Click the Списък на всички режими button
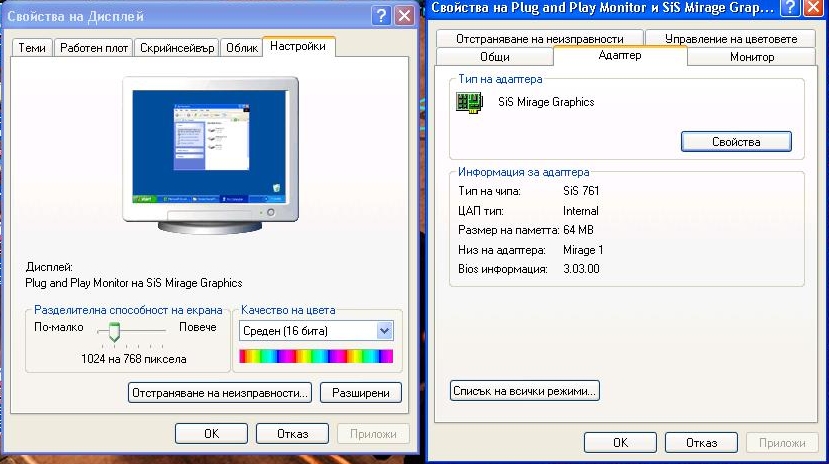 (524, 391)
